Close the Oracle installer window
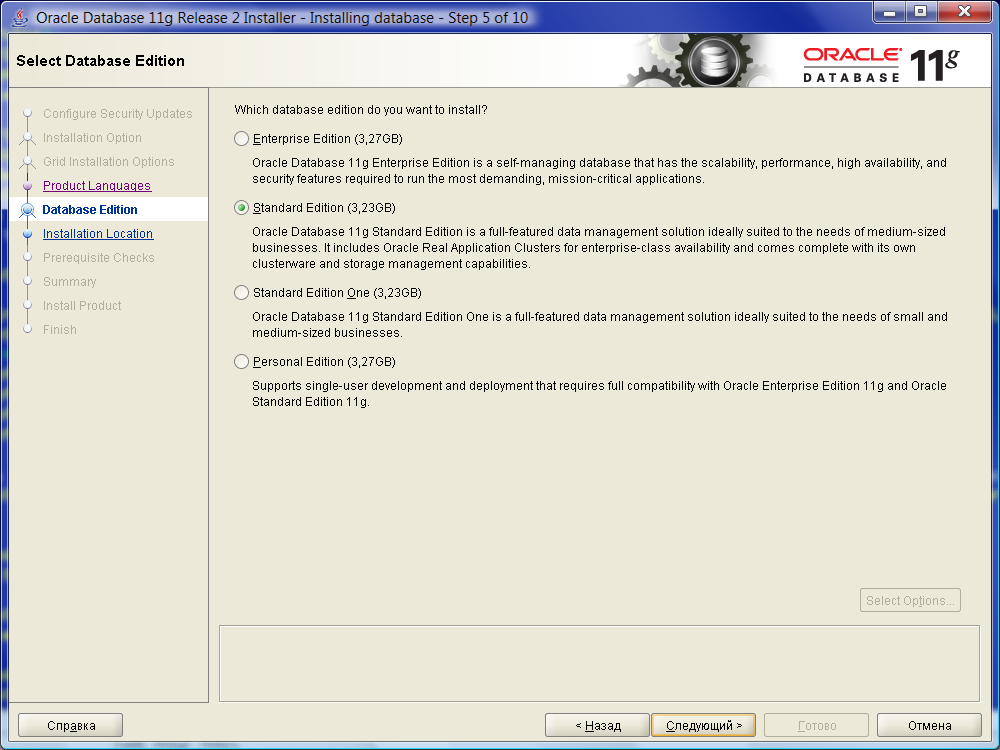Image resolution: width=1000 pixels, height=750 pixels. tap(964, 12)
